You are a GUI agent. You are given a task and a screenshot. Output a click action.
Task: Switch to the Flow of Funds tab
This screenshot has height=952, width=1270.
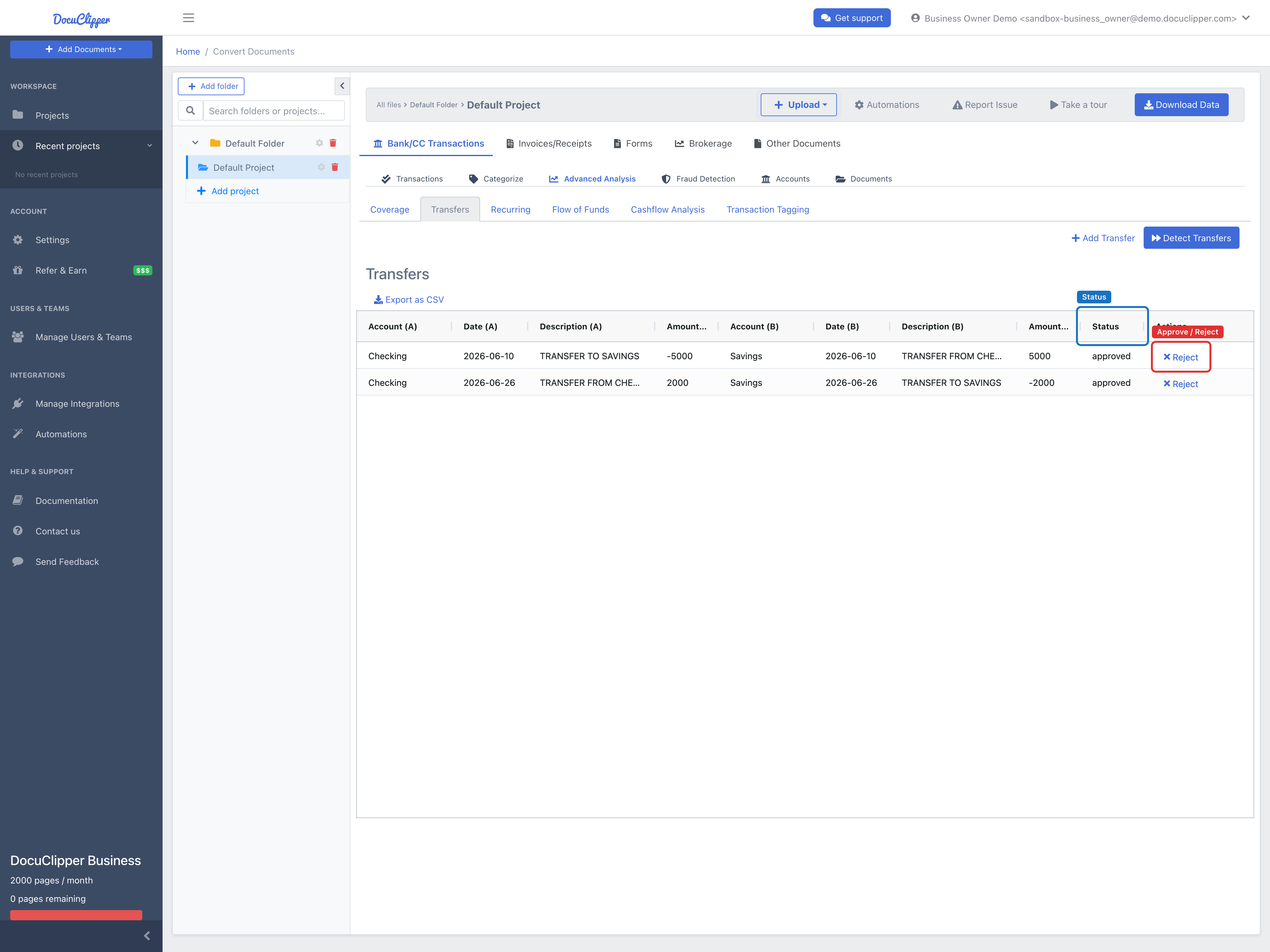580,209
